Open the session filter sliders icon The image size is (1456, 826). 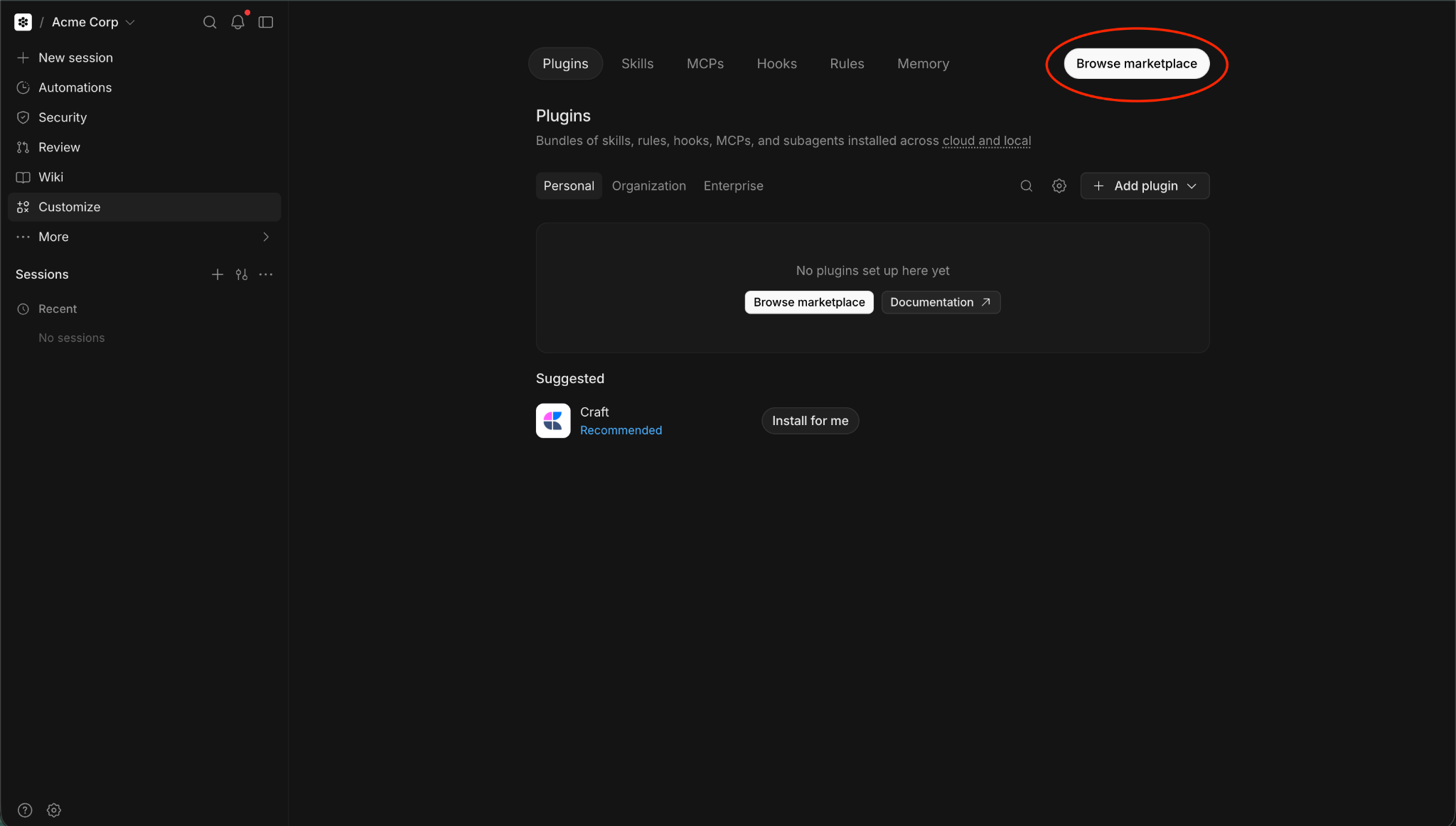pos(242,274)
